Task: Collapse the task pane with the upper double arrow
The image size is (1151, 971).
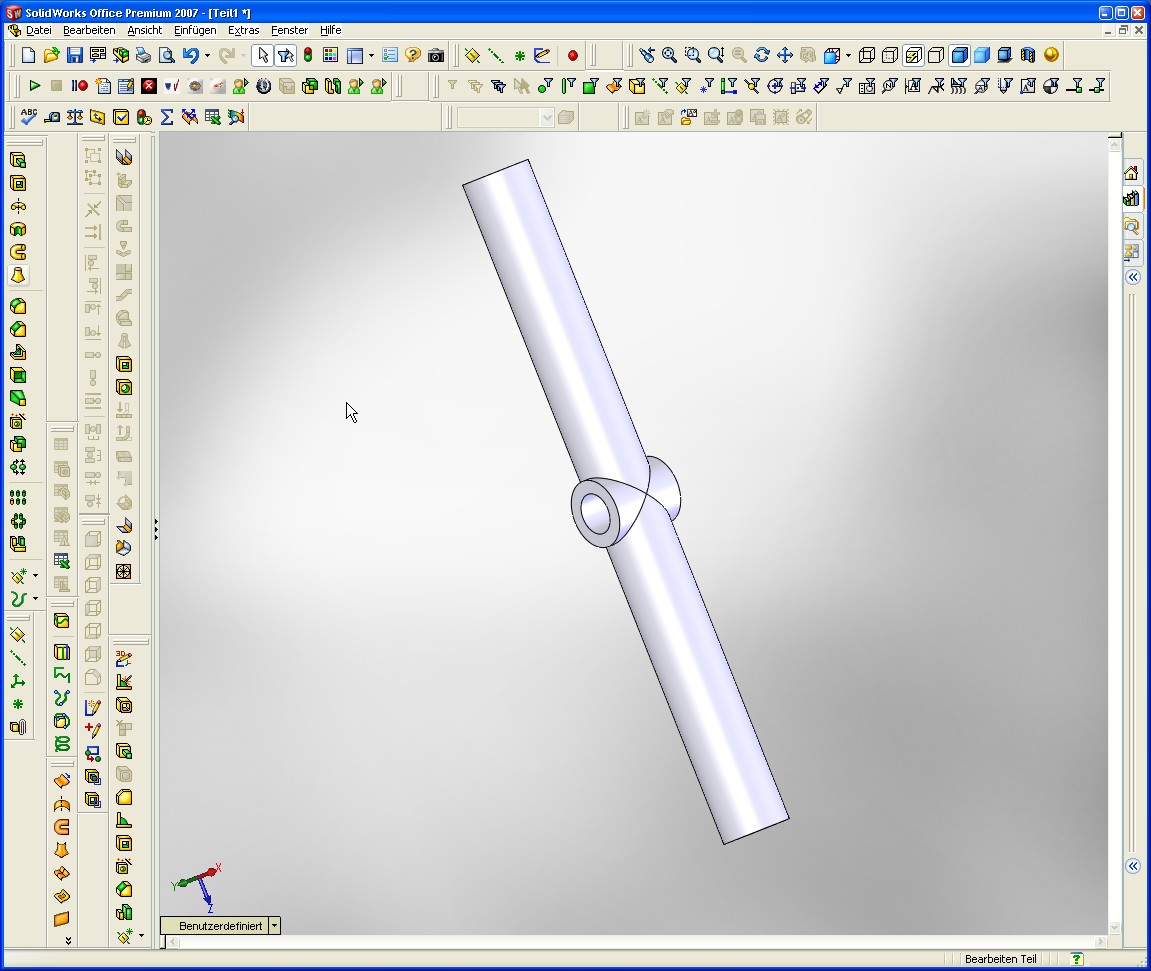Action: 1133,277
